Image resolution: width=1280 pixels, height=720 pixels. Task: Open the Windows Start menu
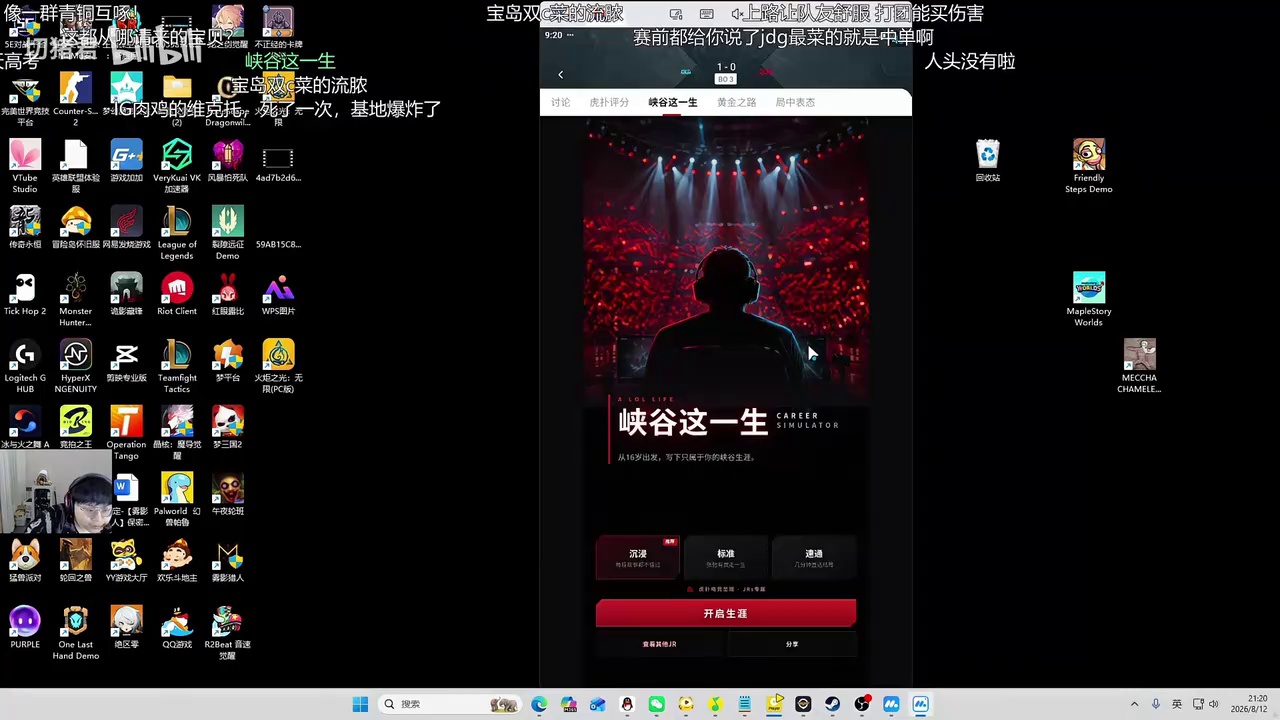click(x=360, y=704)
